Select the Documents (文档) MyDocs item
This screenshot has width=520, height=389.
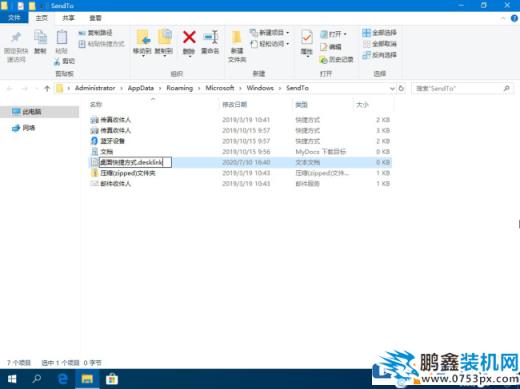(240, 152)
